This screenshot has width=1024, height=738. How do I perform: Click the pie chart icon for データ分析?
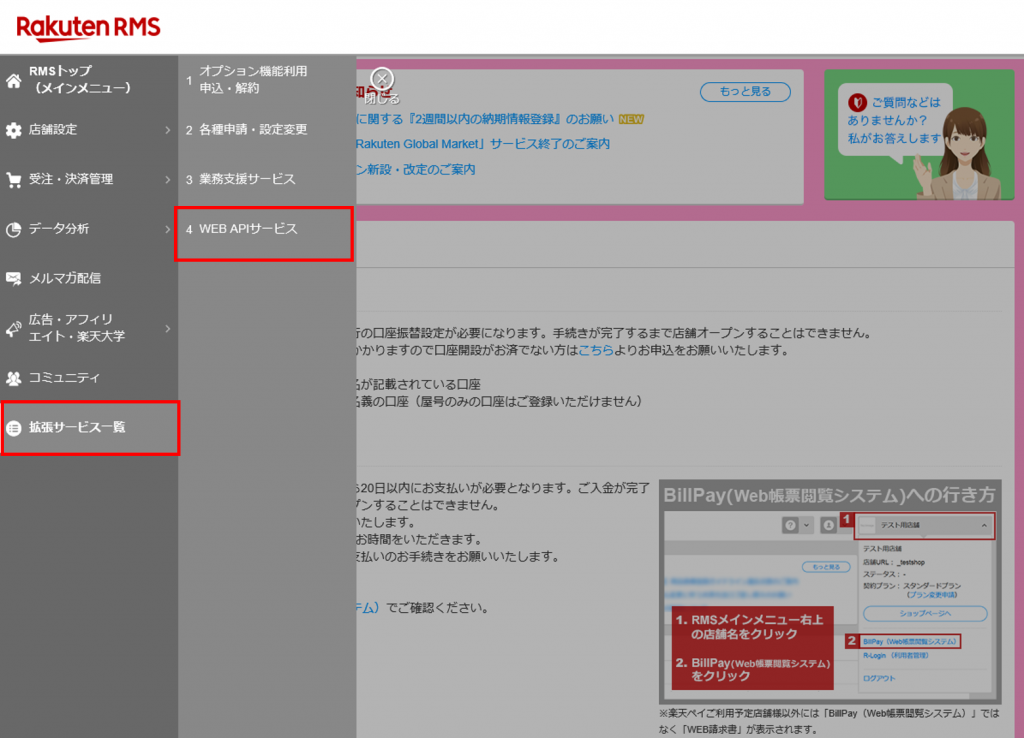pos(13,229)
